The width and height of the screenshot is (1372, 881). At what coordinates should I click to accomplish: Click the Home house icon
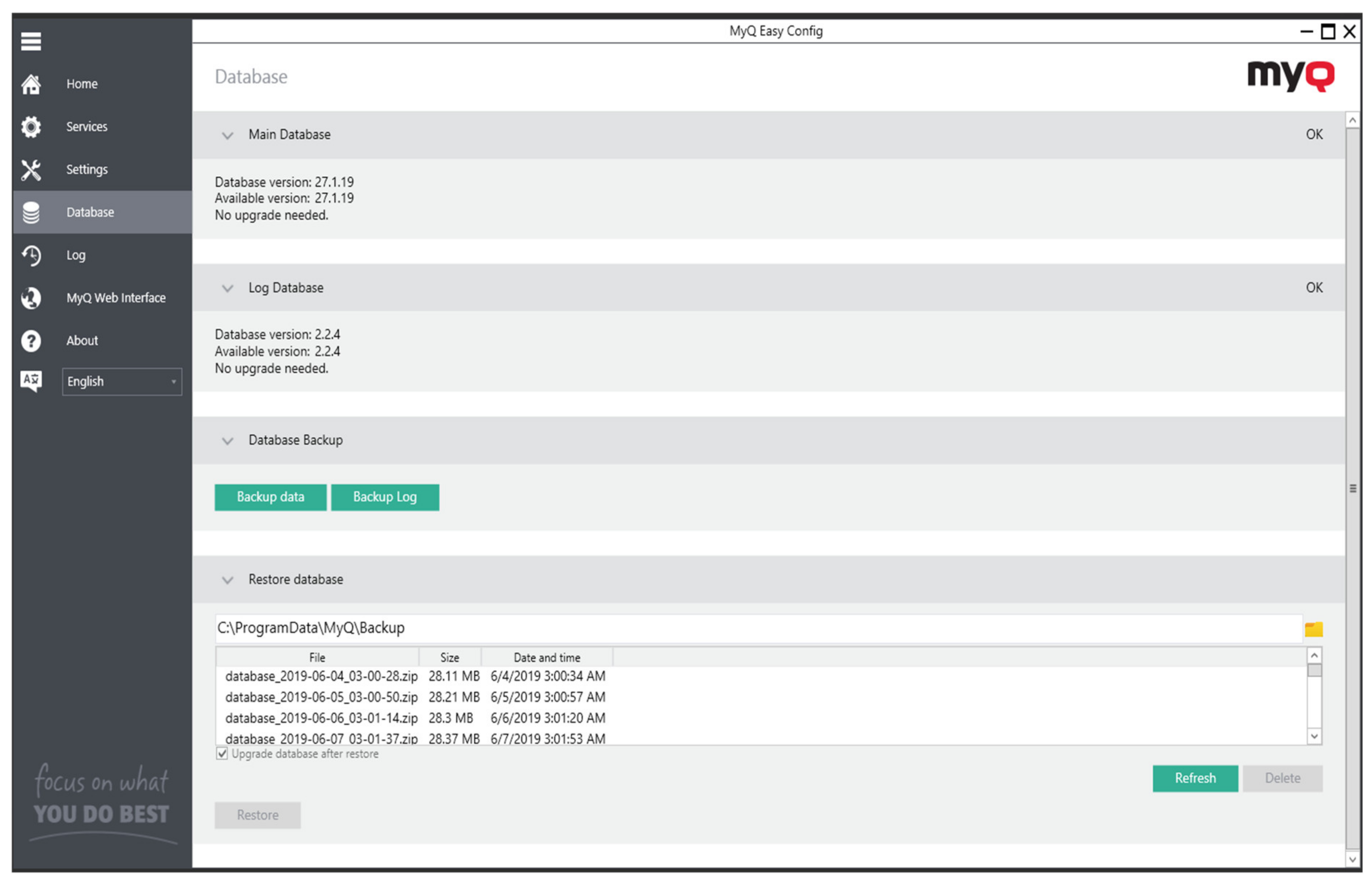coord(31,84)
